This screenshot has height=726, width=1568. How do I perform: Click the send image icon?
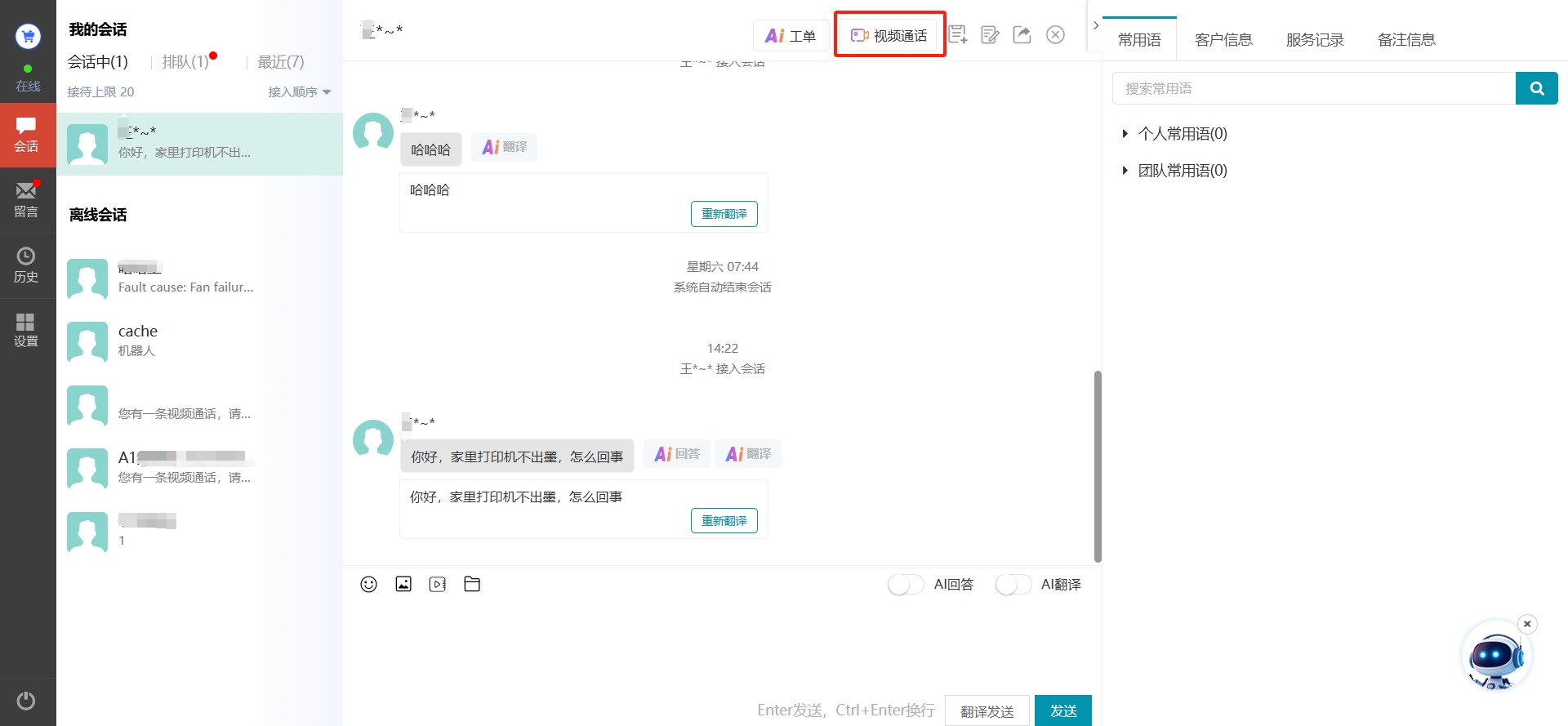tap(403, 584)
